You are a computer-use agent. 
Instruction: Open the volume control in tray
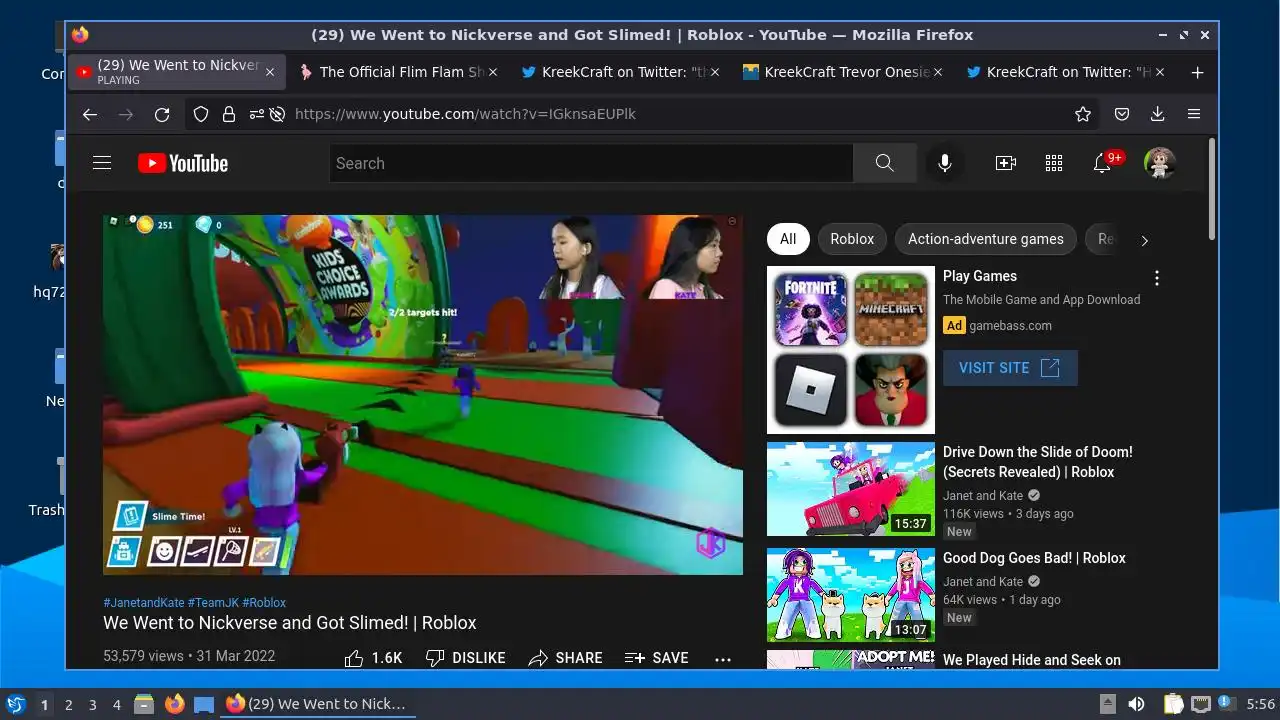(x=1136, y=704)
